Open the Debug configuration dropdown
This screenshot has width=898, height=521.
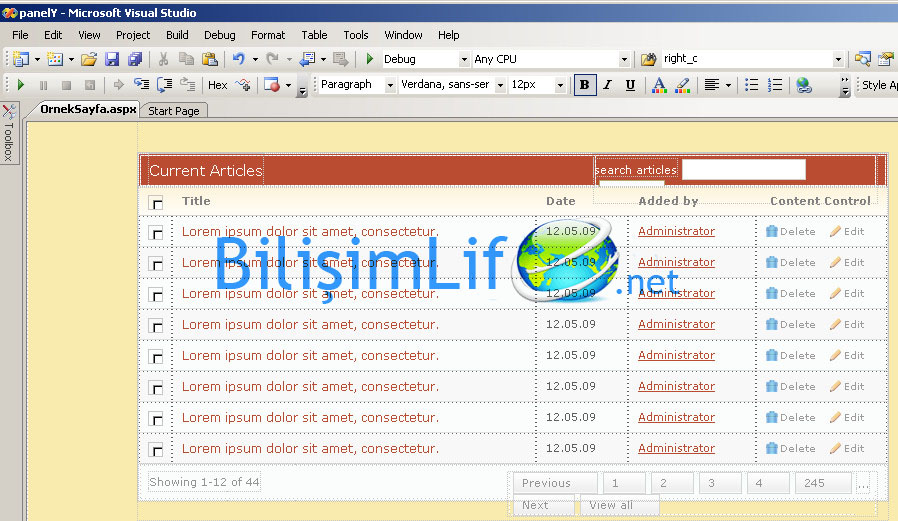click(x=464, y=59)
